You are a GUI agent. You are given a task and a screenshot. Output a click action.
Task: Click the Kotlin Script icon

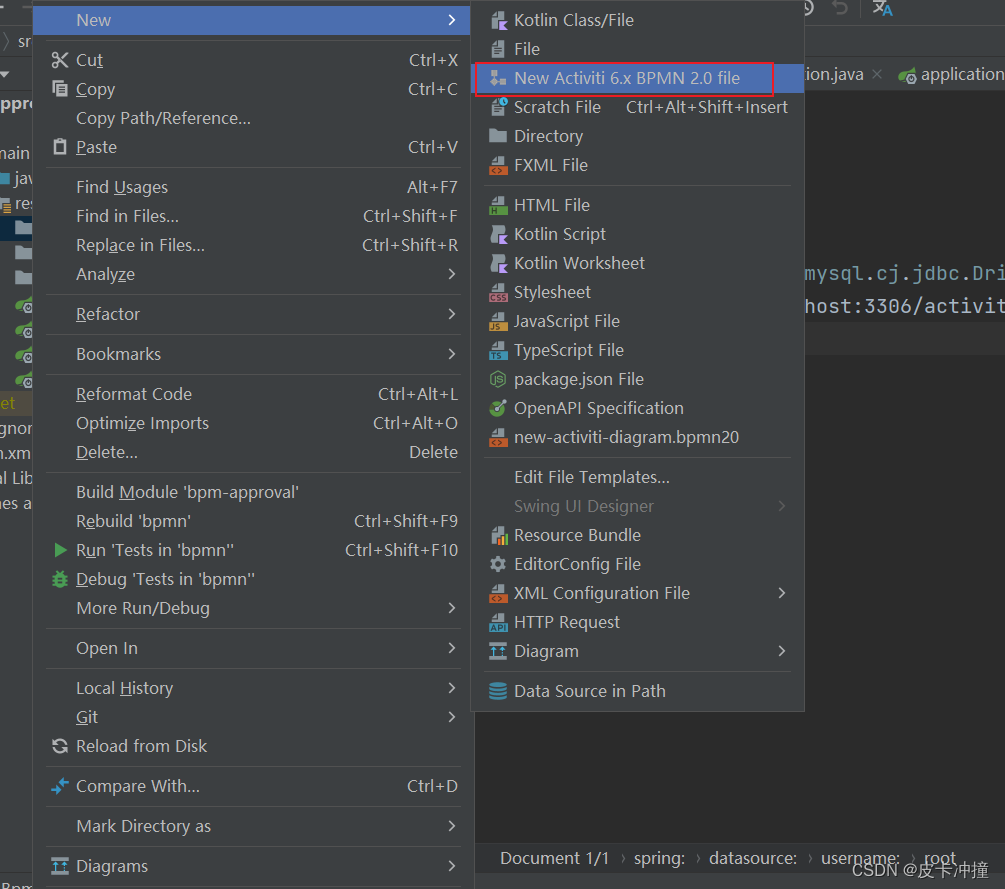point(498,235)
